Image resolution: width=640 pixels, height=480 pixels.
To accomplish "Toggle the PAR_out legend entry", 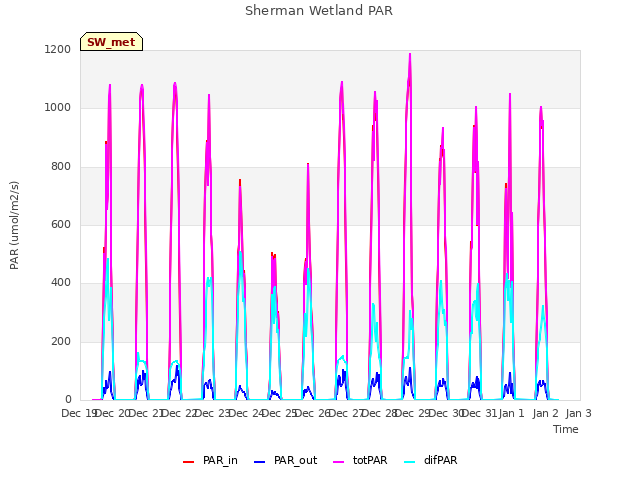I will tap(285, 460).
